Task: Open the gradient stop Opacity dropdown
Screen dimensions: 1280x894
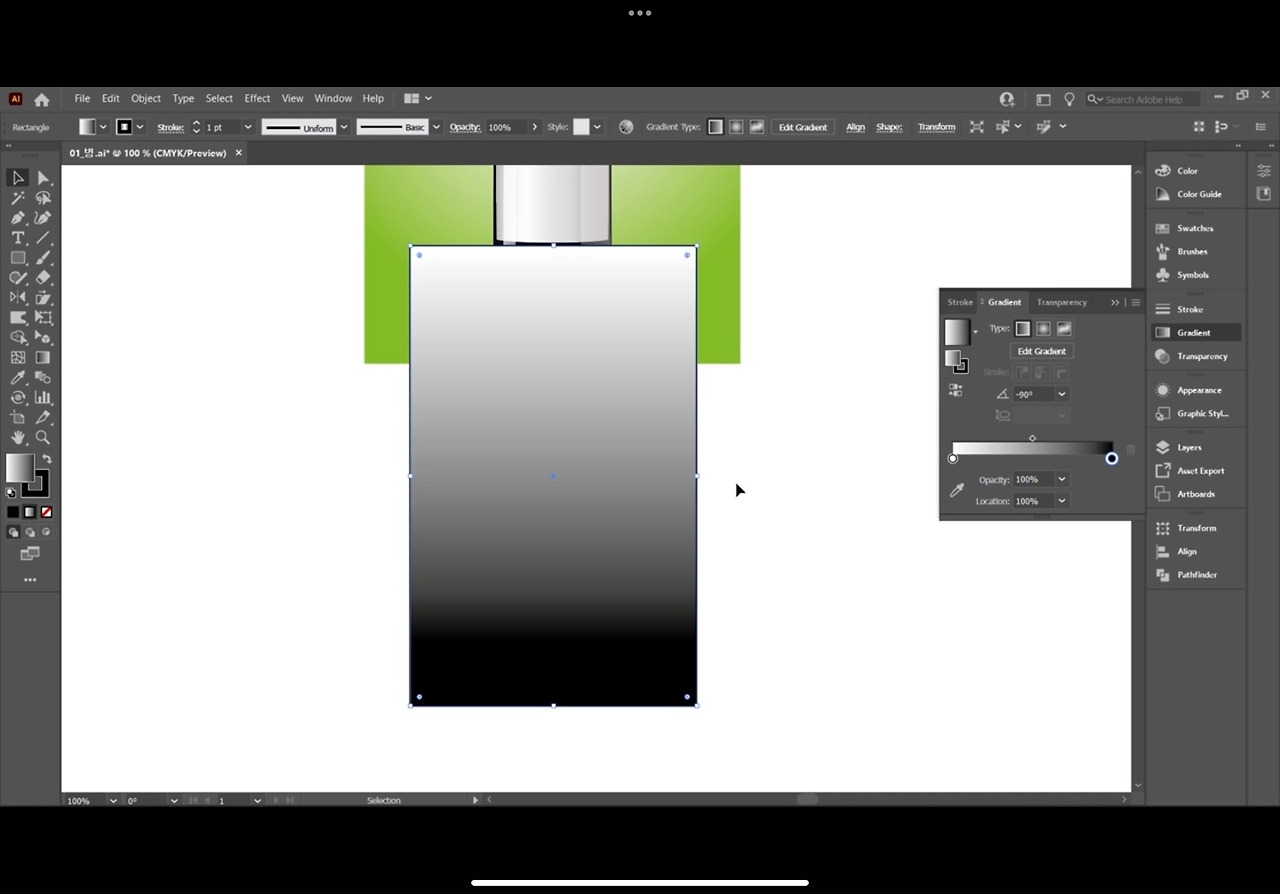Action: [1062, 479]
